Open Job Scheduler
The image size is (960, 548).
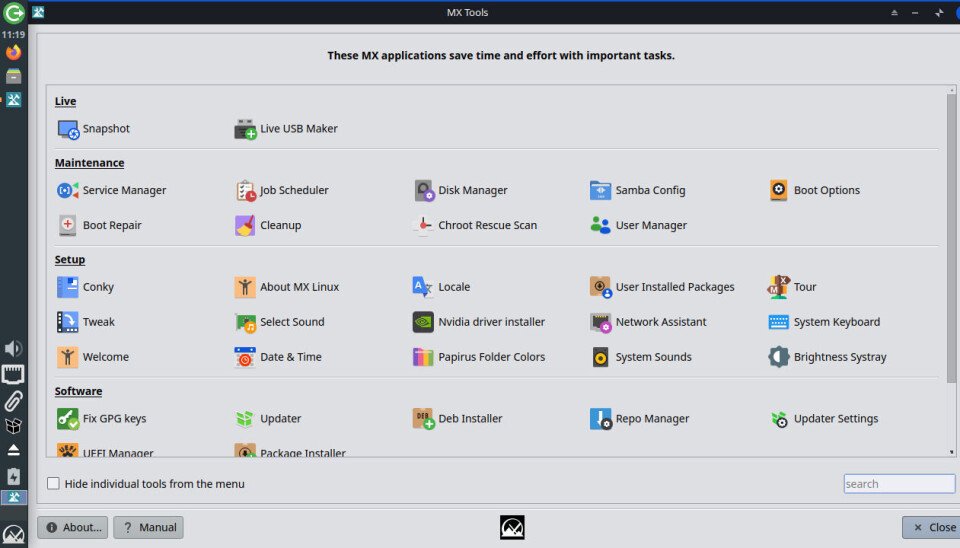tap(282, 190)
